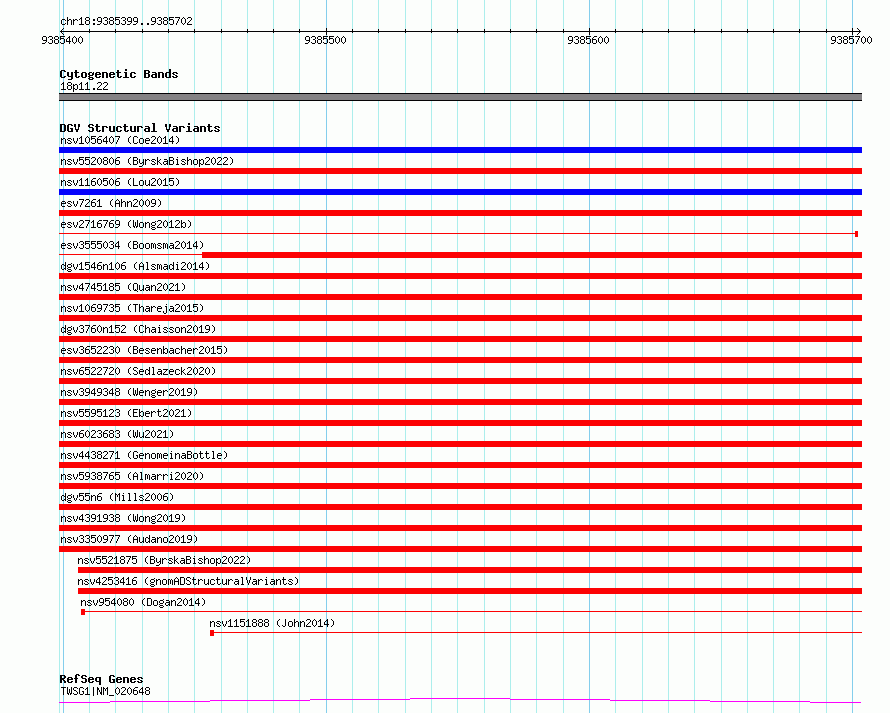890x713 pixels.
Task: Click the Cytogenetic Bands track title
Action: point(119,74)
